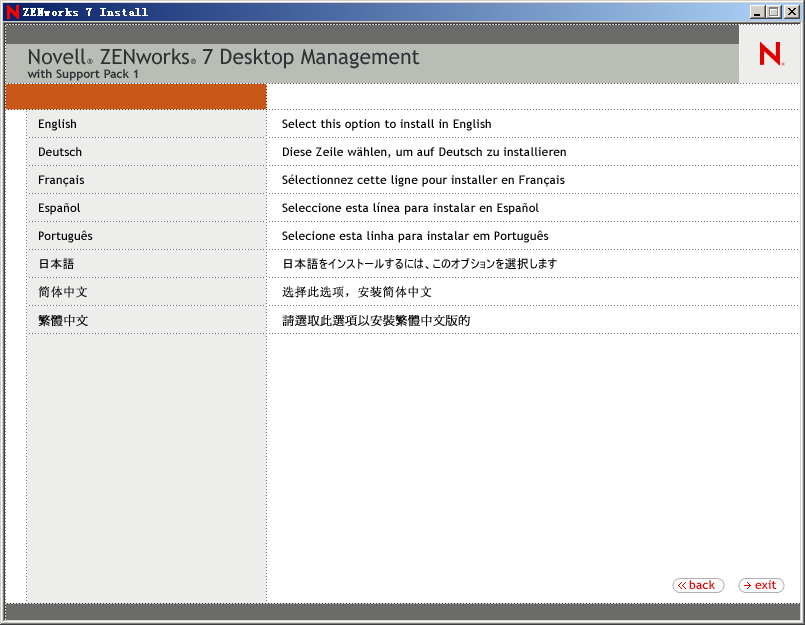Click the back button
This screenshot has width=805, height=625.
[x=698, y=585]
